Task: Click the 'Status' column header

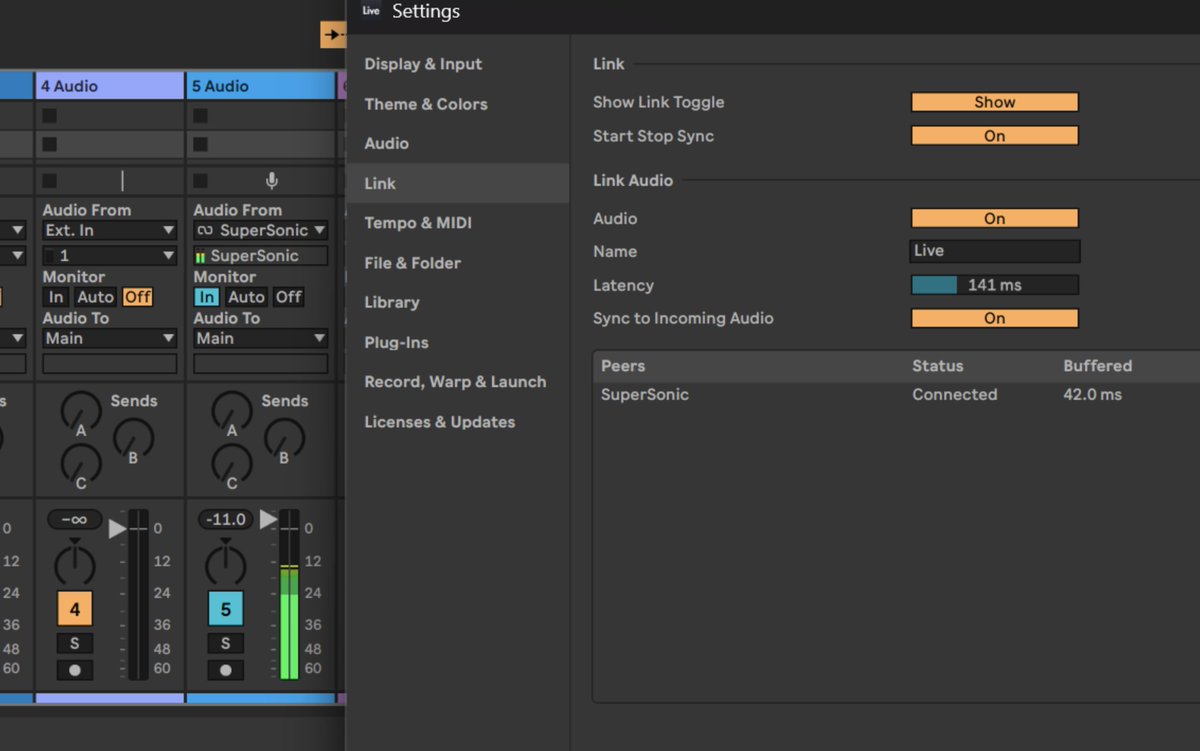Action: (938, 366)
